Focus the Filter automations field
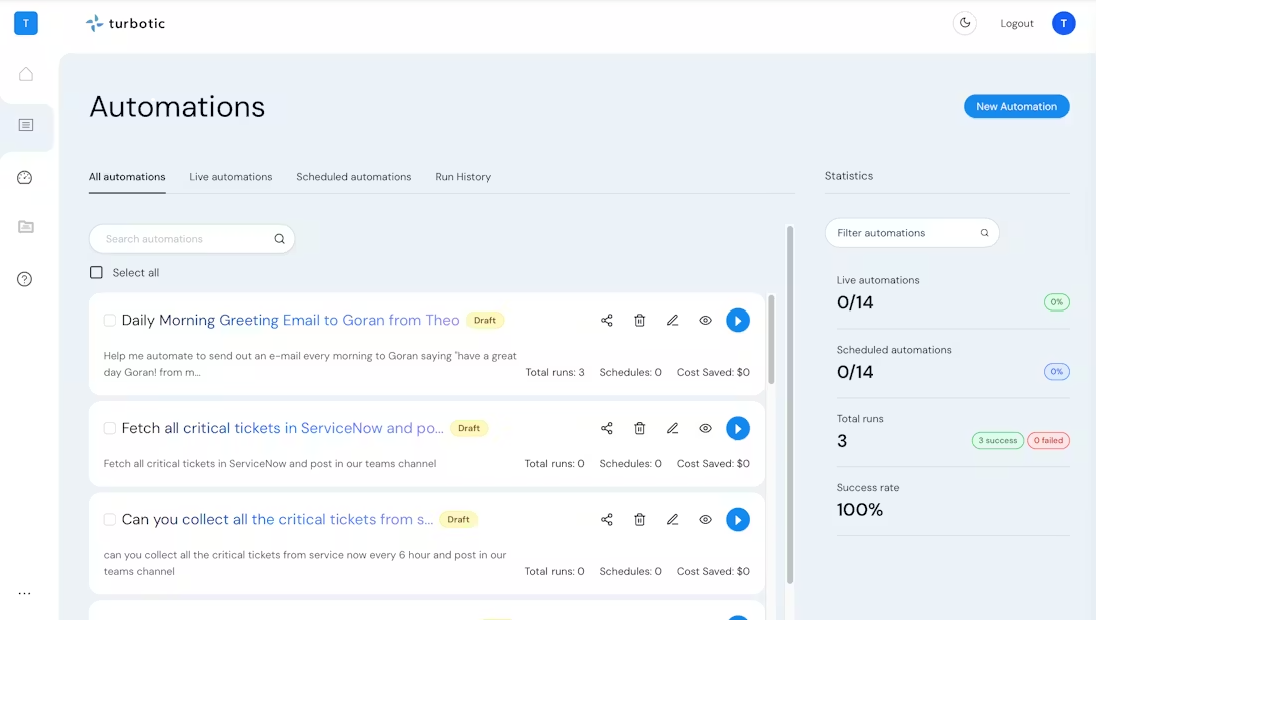The image size is (1280, 720). (912, 233)
